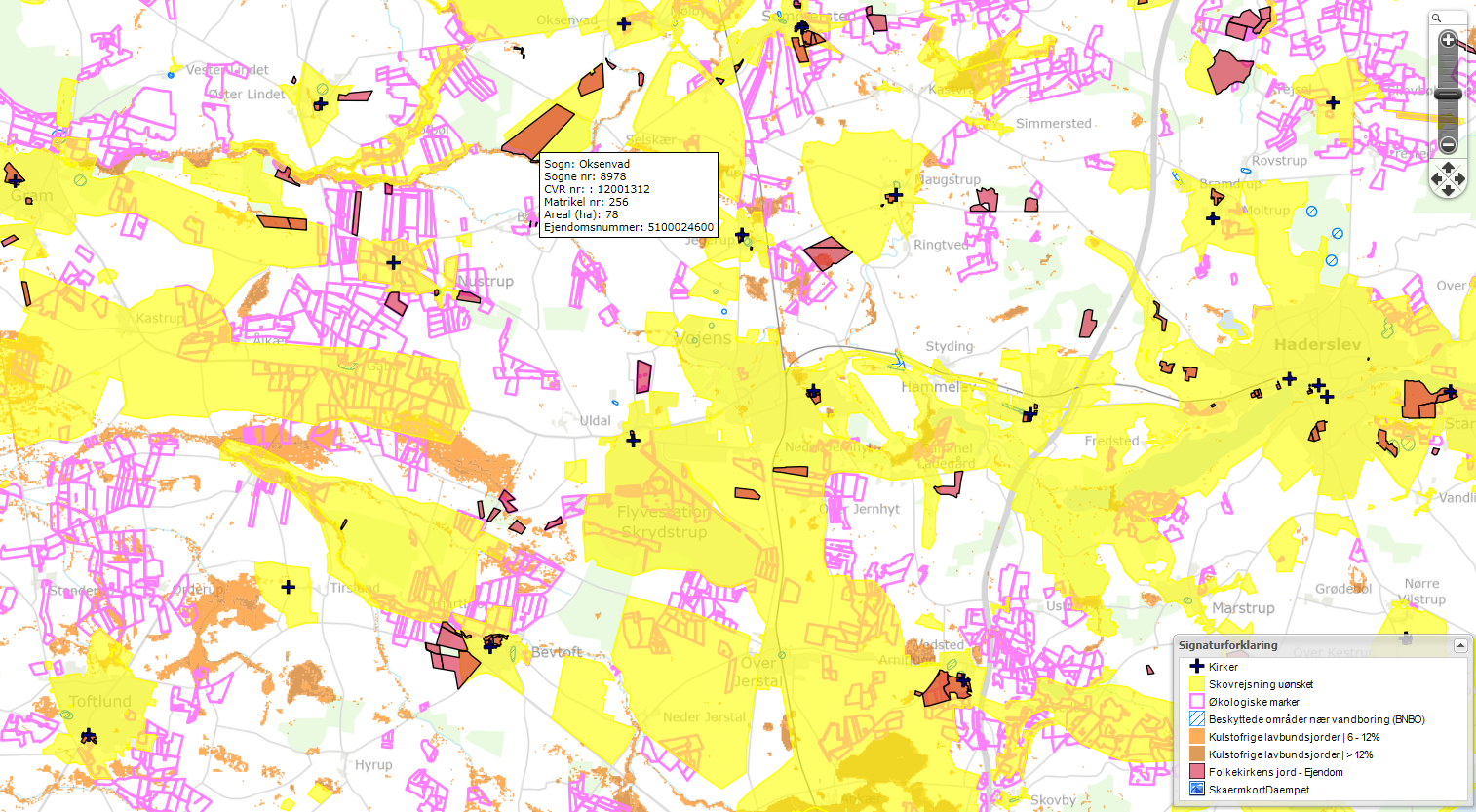Click the Haderslev town label on map
This screenshot has width=1476, height=812.
click(1316, 345)
